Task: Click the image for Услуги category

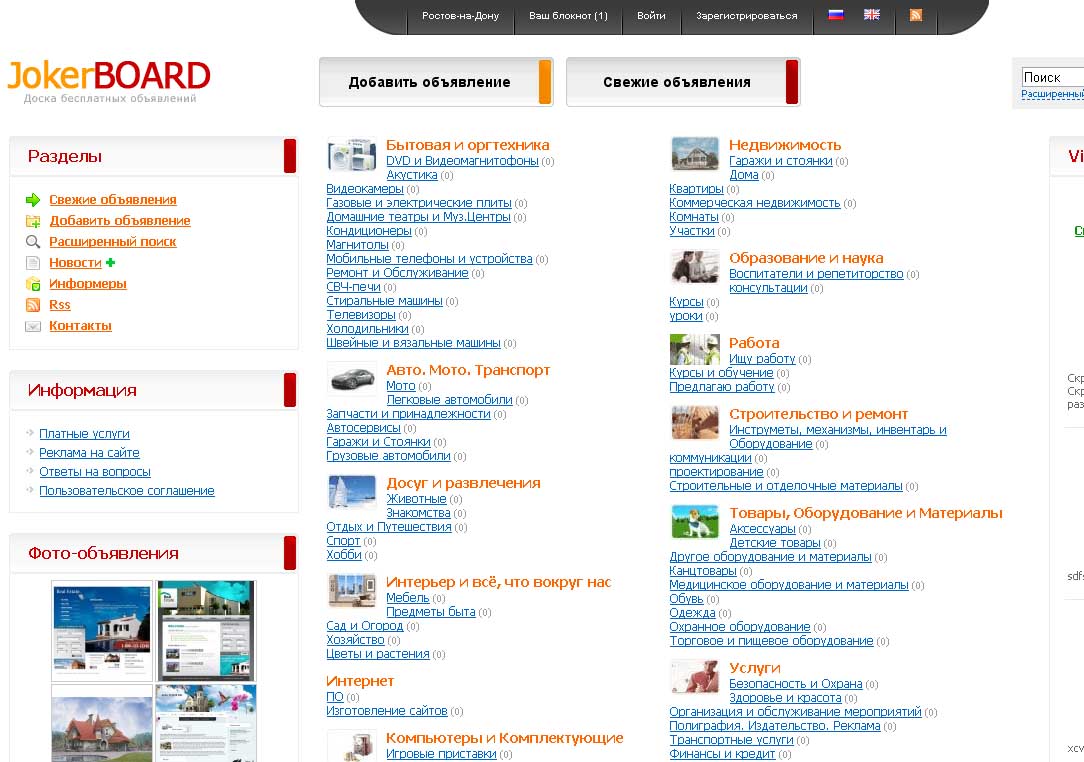Action: click(695, 676)
